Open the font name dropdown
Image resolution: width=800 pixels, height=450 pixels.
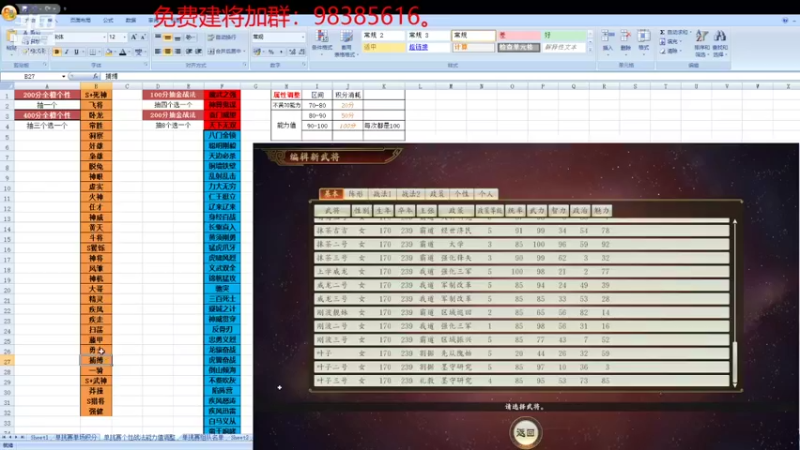(104, 37)
